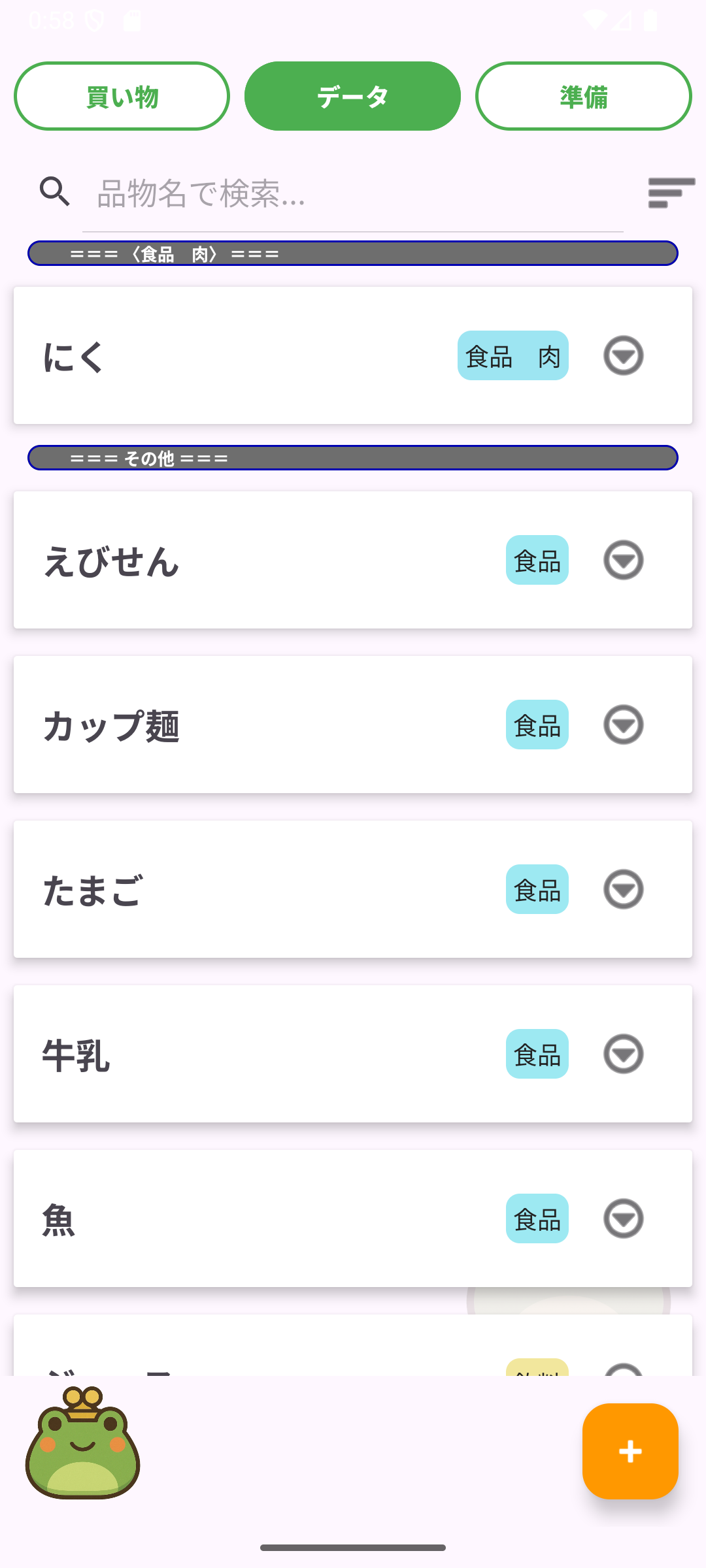Select the データ tab
Viewport: 706px width, 1568px height.
point(352,97)
